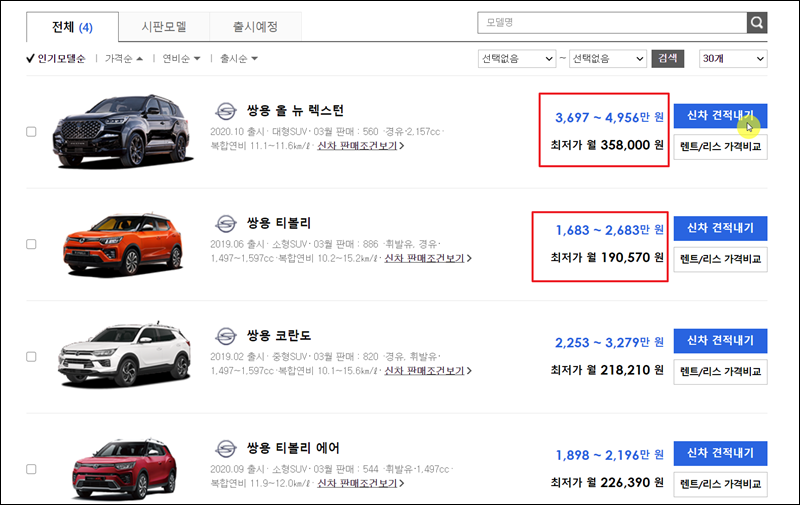Click SsangYong logo beside 쌍용 올 뉴 렉스턴
Viewport: 800px width, 505px height.
(226, 111)
